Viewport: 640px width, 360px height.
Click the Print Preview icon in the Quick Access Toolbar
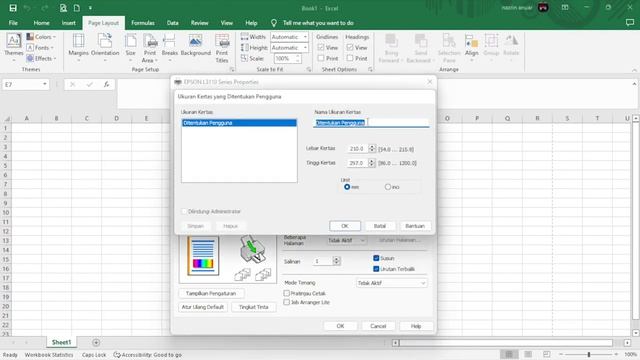(x=63, y=8)
